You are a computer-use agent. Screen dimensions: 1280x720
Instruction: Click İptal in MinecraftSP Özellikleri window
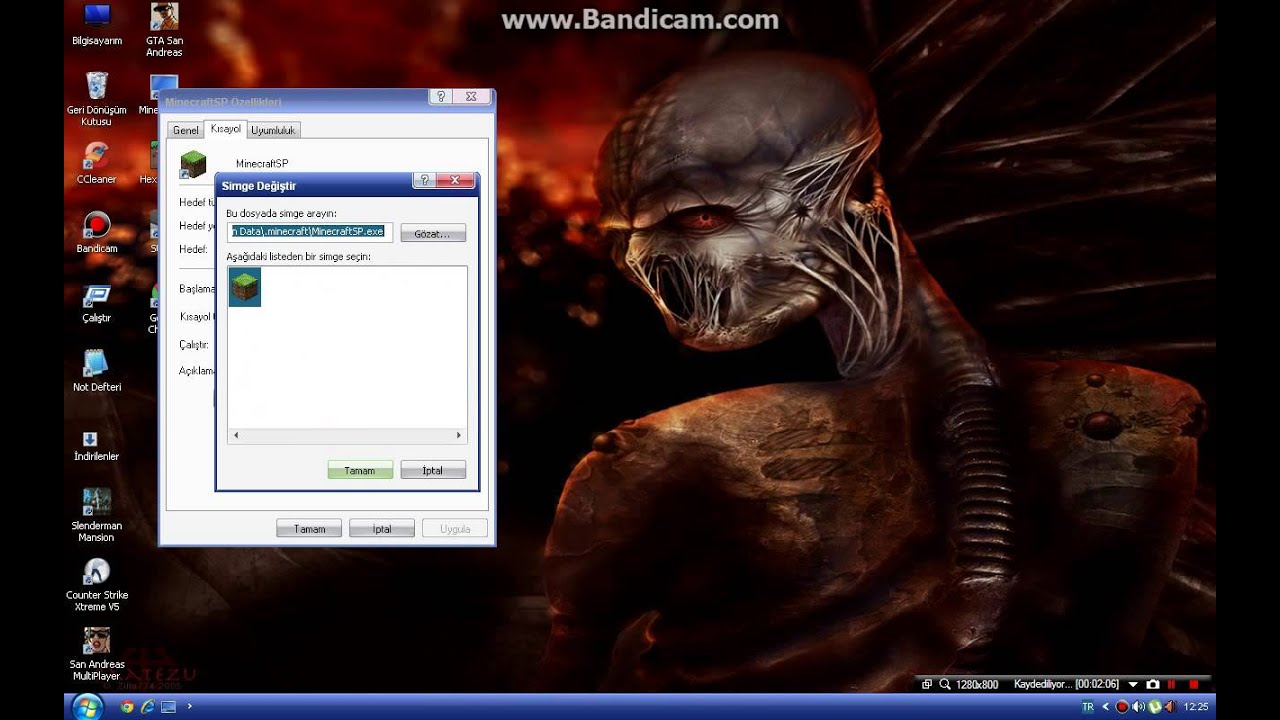(x=382, y=529)
